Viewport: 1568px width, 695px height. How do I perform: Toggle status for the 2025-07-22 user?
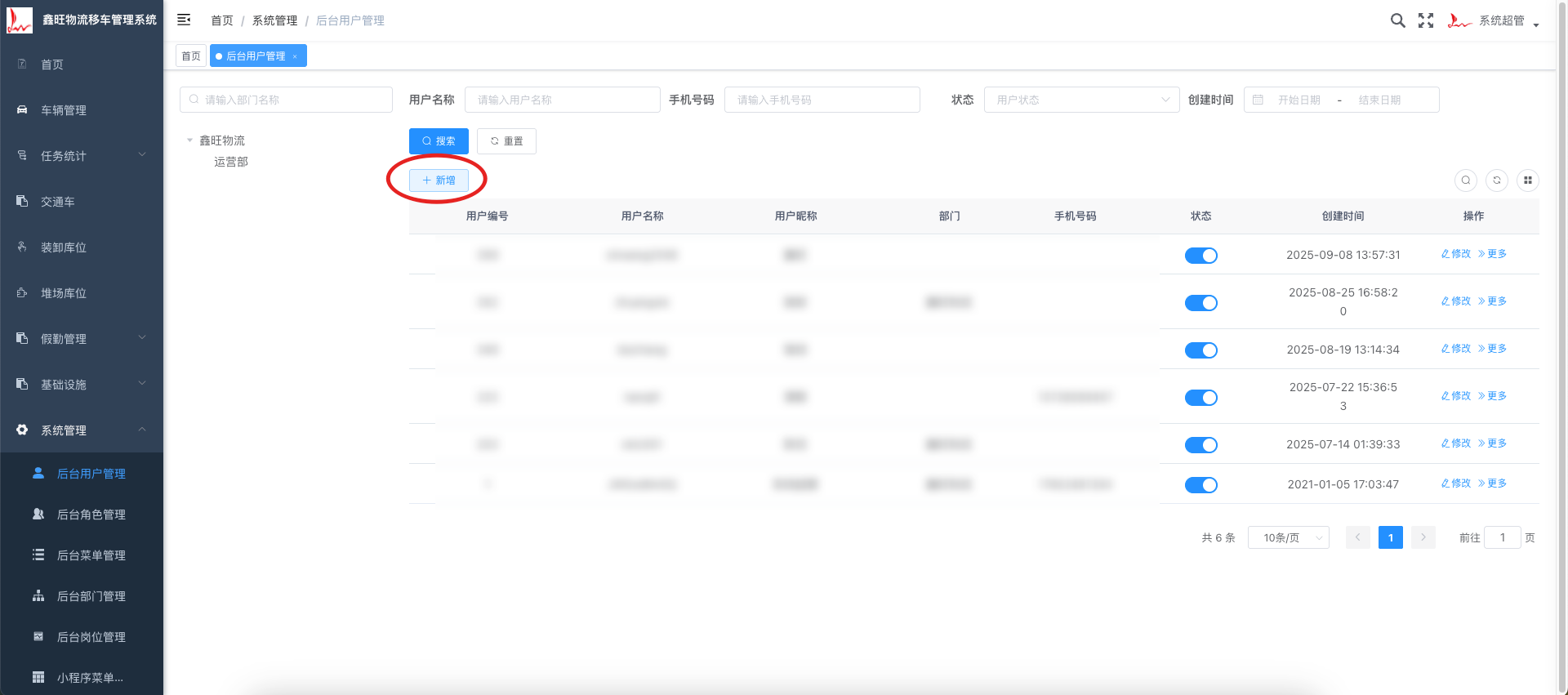[1201, 398]
